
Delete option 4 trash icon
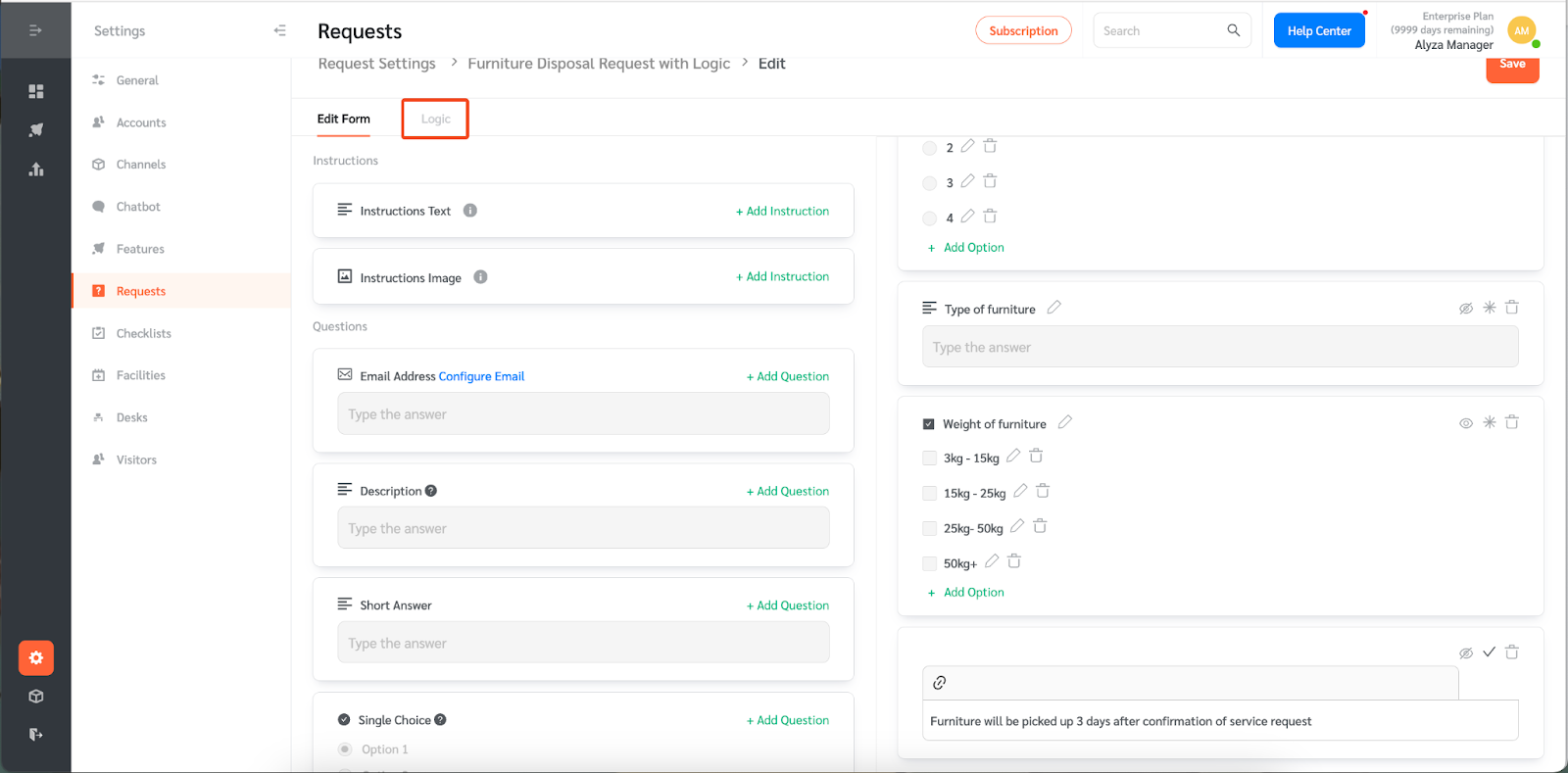pyautogui.click(x=990, y=217)
